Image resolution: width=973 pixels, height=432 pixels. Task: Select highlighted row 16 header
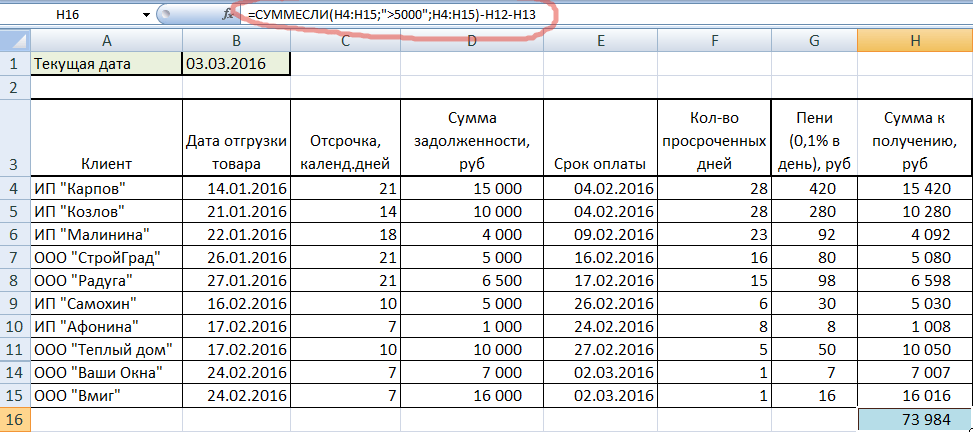(15, 420)
